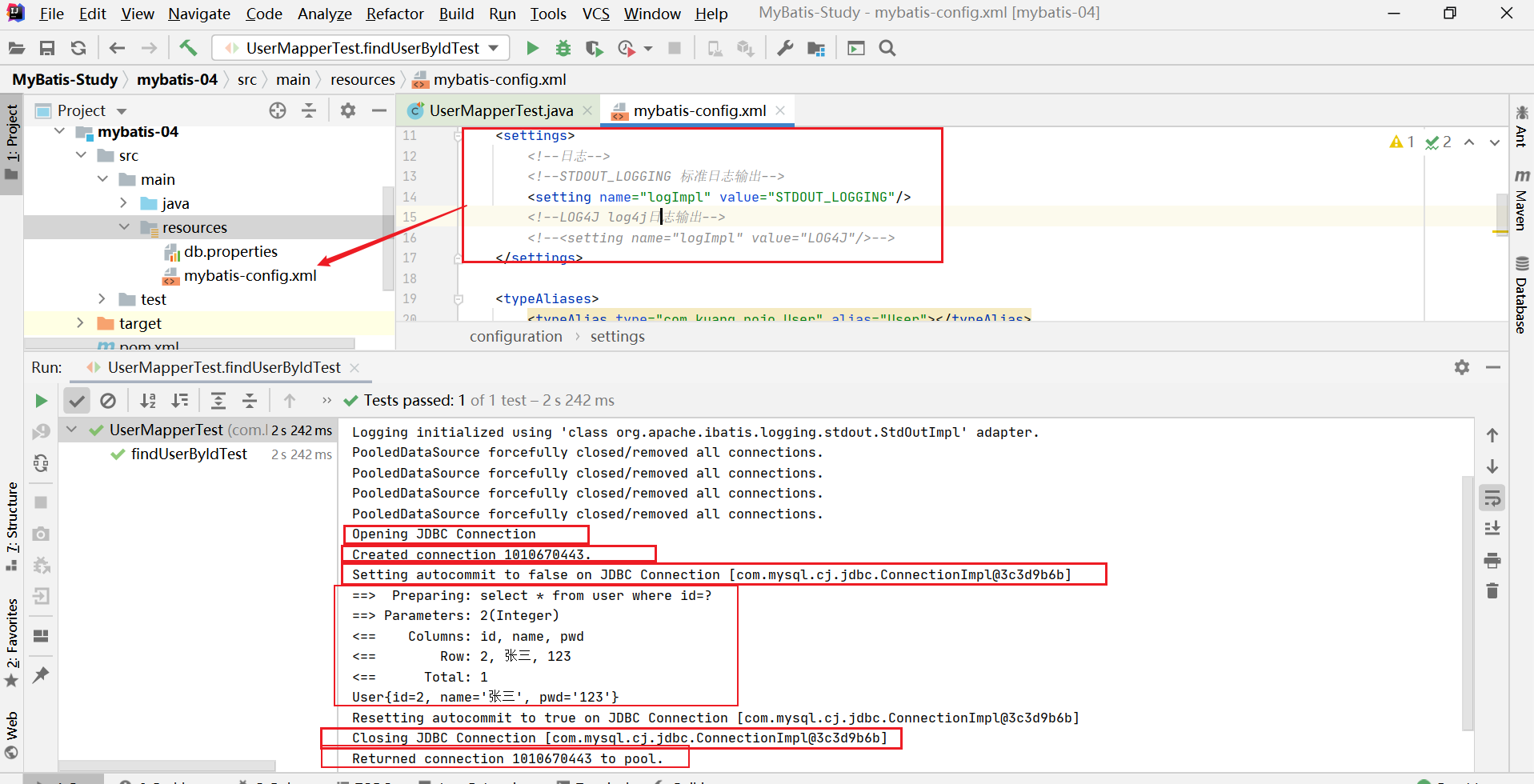1534x784 pixels.
Task: Run UserMapperTest with green play icon
Action: [532, 48]
